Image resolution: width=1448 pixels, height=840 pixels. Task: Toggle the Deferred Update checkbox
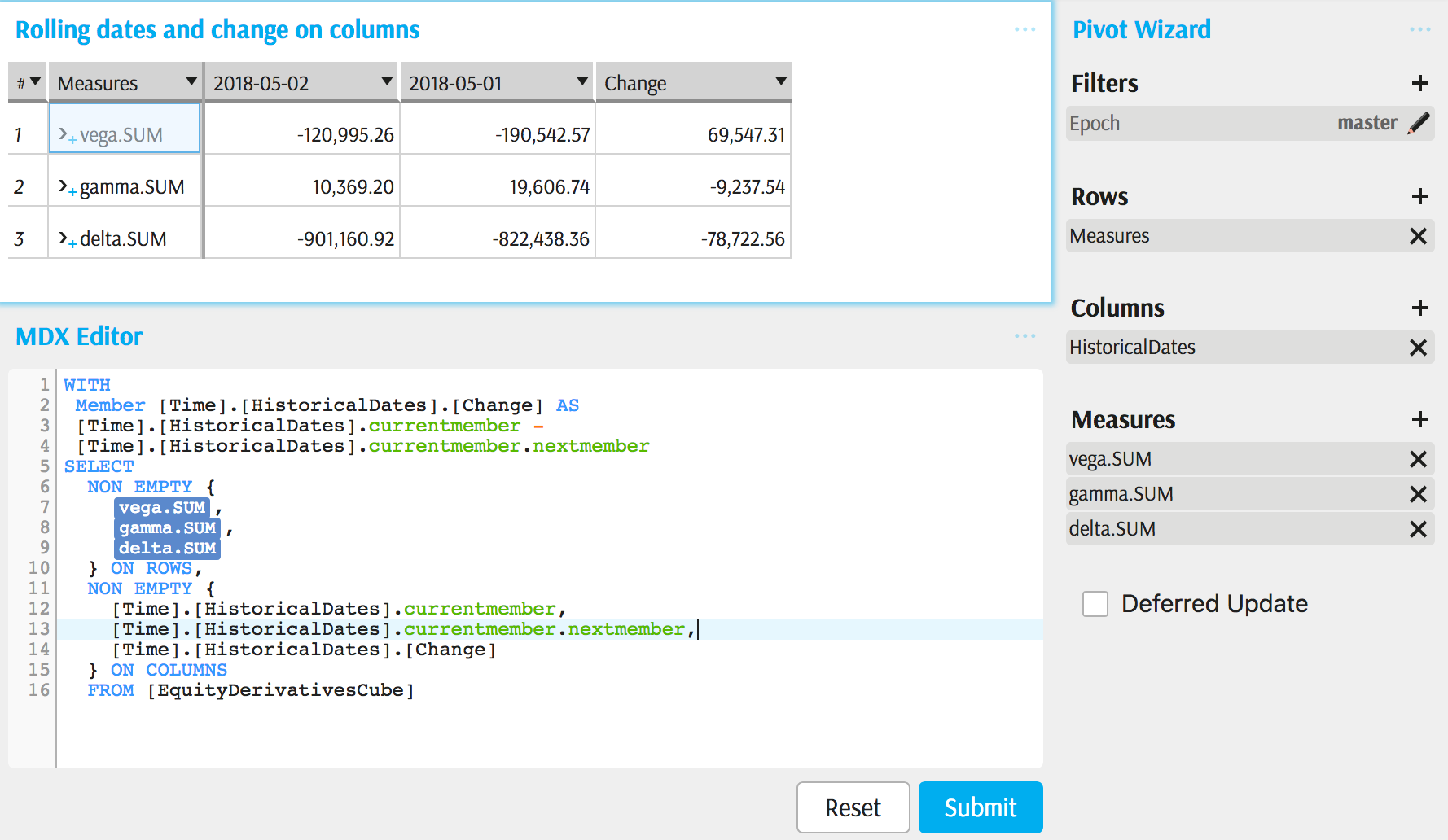point(1095,604)
